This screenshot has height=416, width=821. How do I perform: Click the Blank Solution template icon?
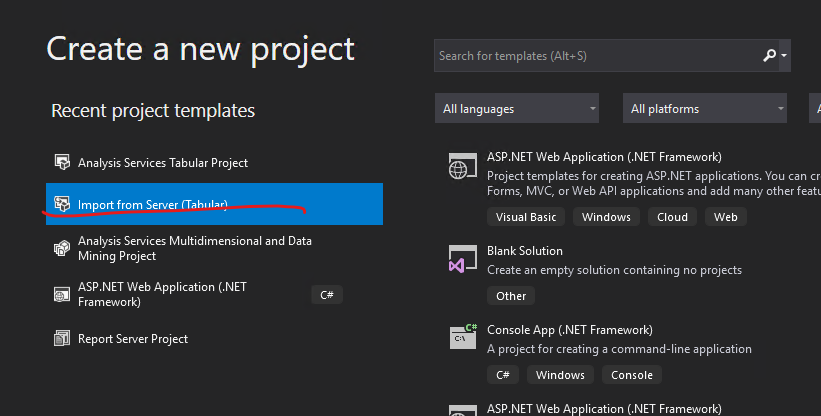click(463, 259)
